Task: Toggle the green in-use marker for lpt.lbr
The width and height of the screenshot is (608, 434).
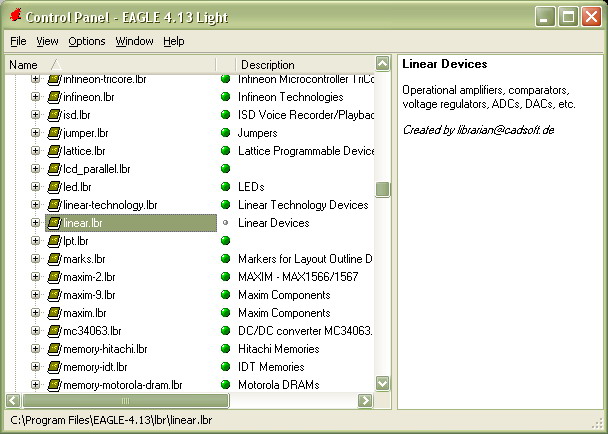Action: pyautogui.click(x=225, y=240)
